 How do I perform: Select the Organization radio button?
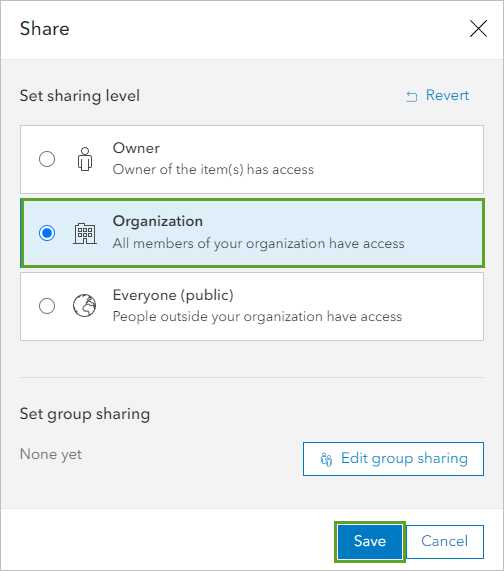point(47,233)
